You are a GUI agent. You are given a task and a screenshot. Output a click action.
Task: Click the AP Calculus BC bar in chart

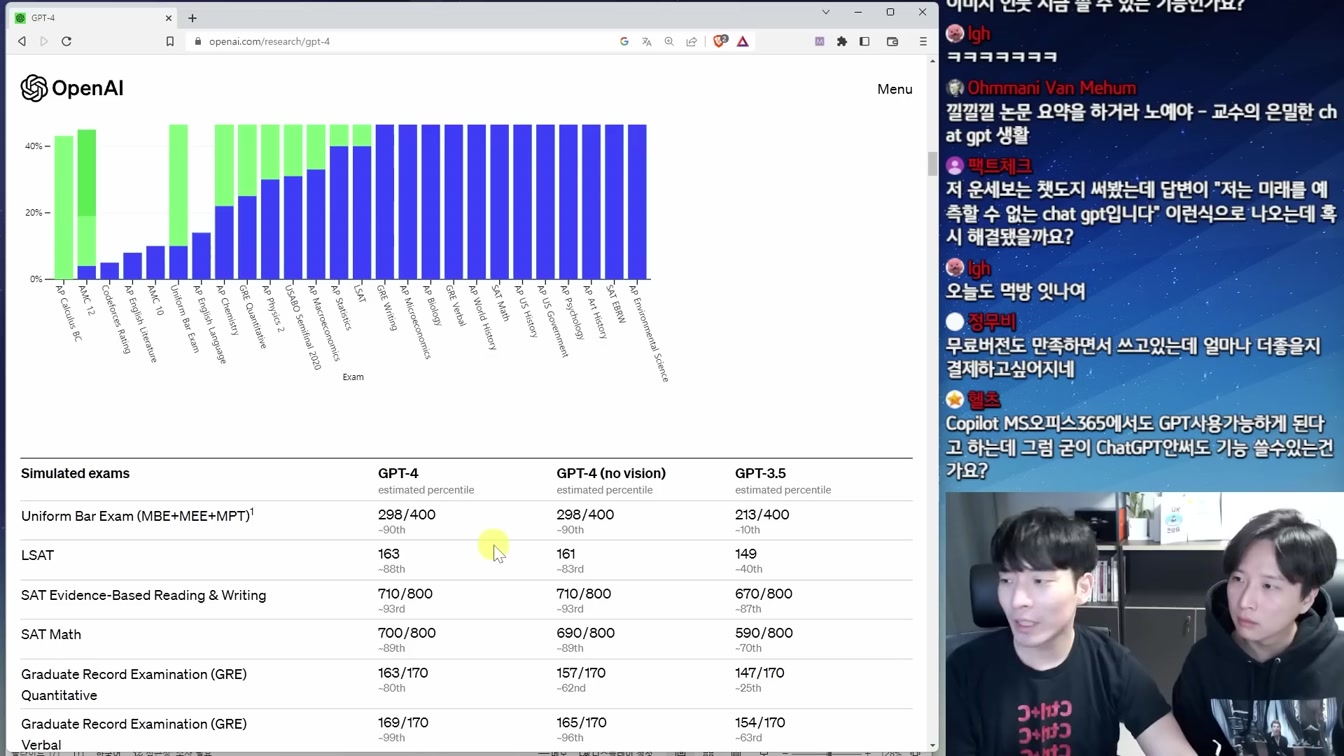tap(64, 207)
